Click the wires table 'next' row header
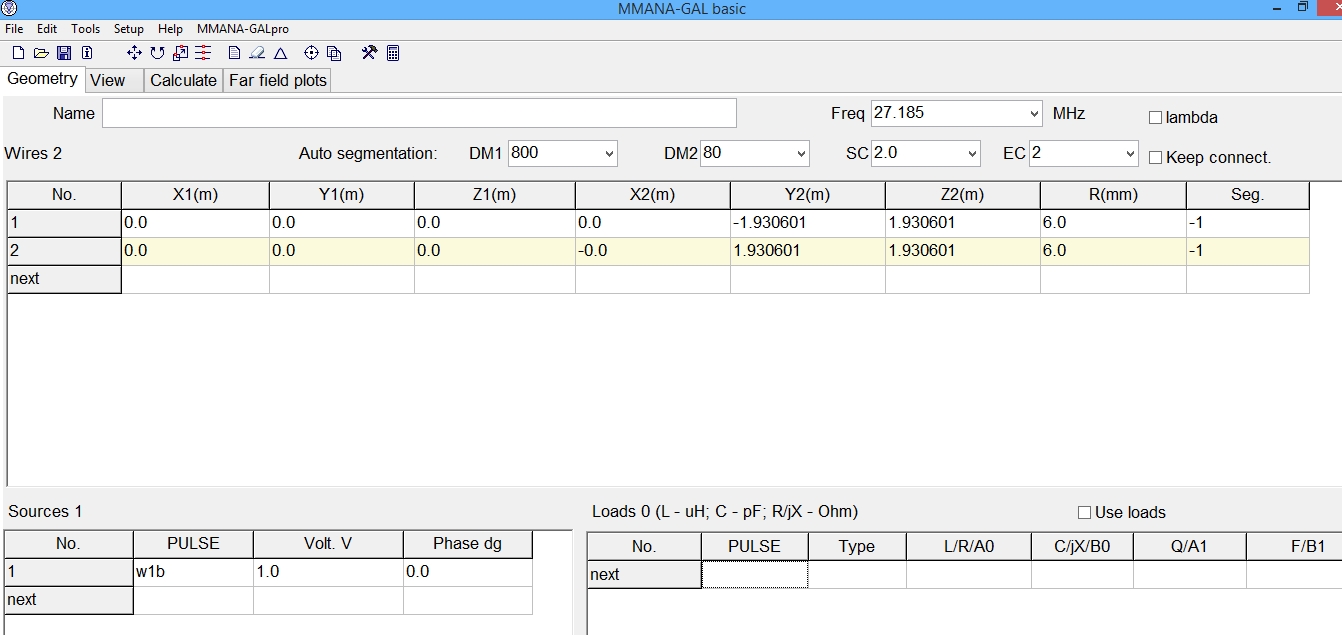The height and width of the screenshot is (635, 1342). pos(64,279)
